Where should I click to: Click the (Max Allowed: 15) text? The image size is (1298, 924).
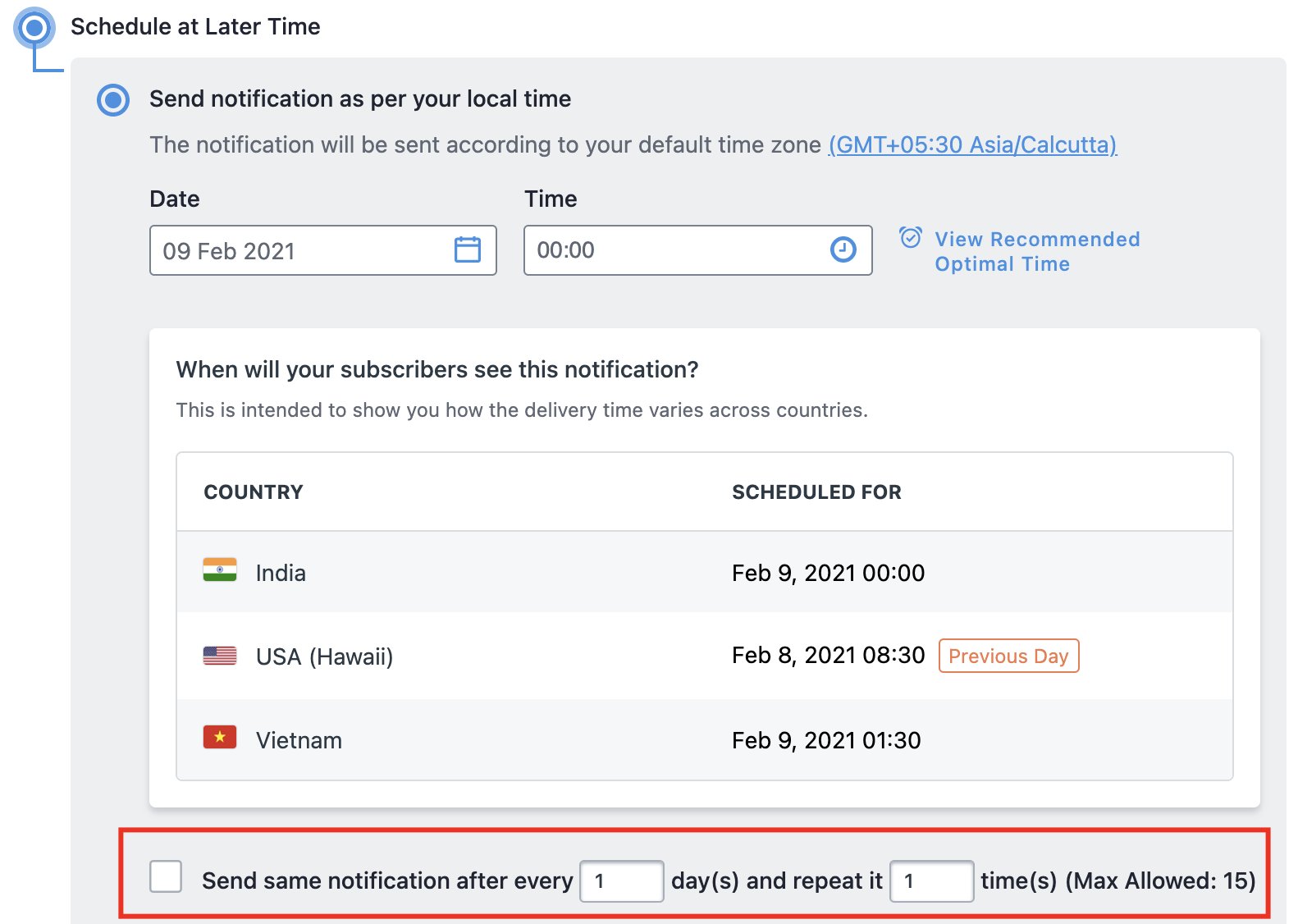tap(1160, 881)
